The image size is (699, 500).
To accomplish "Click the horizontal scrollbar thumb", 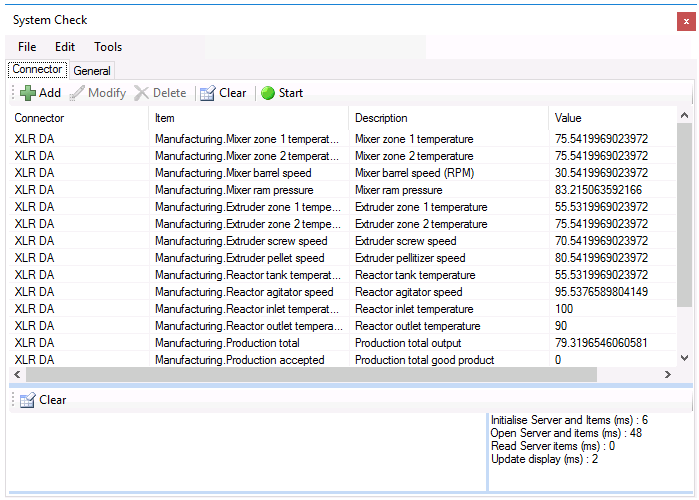I will point(311,374).
